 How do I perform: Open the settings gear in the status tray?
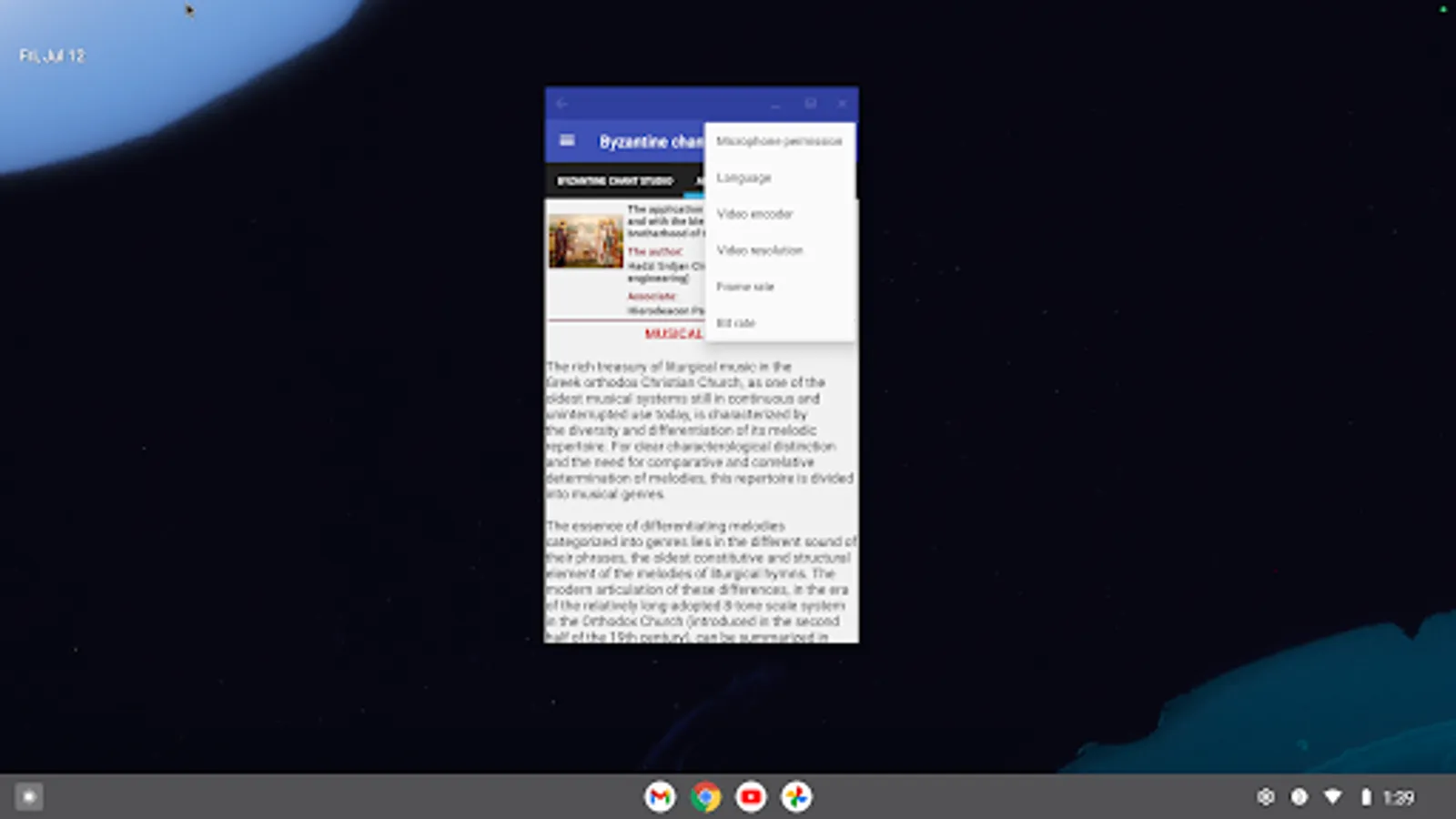click(x=1266, y=796)
